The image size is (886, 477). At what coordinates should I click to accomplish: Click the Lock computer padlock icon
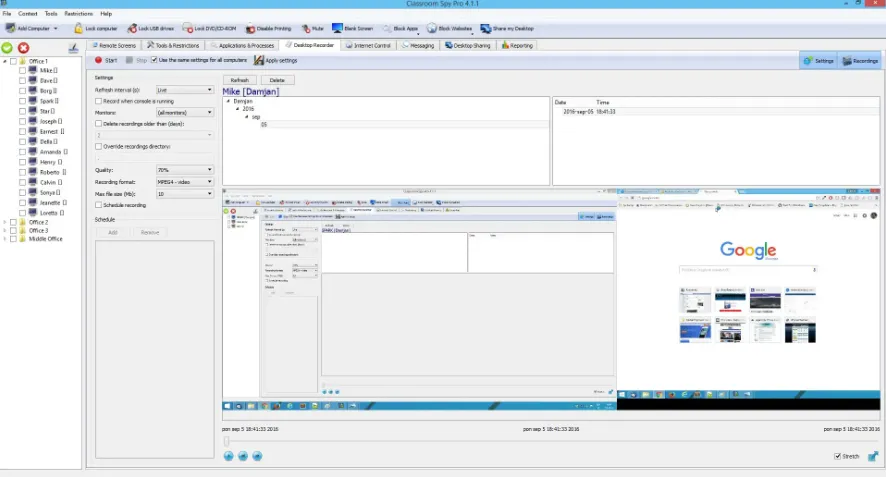[78, 28]
